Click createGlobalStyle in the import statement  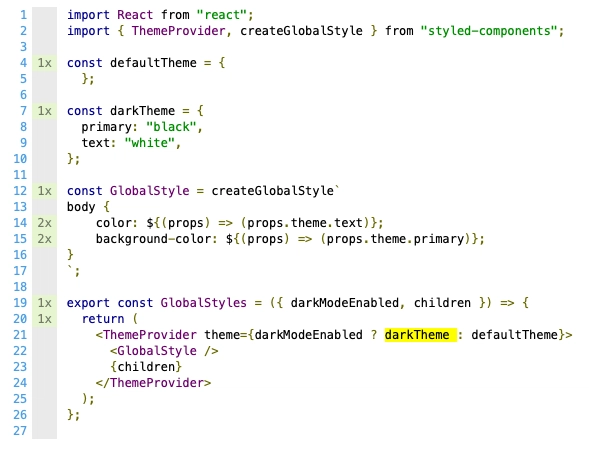point(301,31)
